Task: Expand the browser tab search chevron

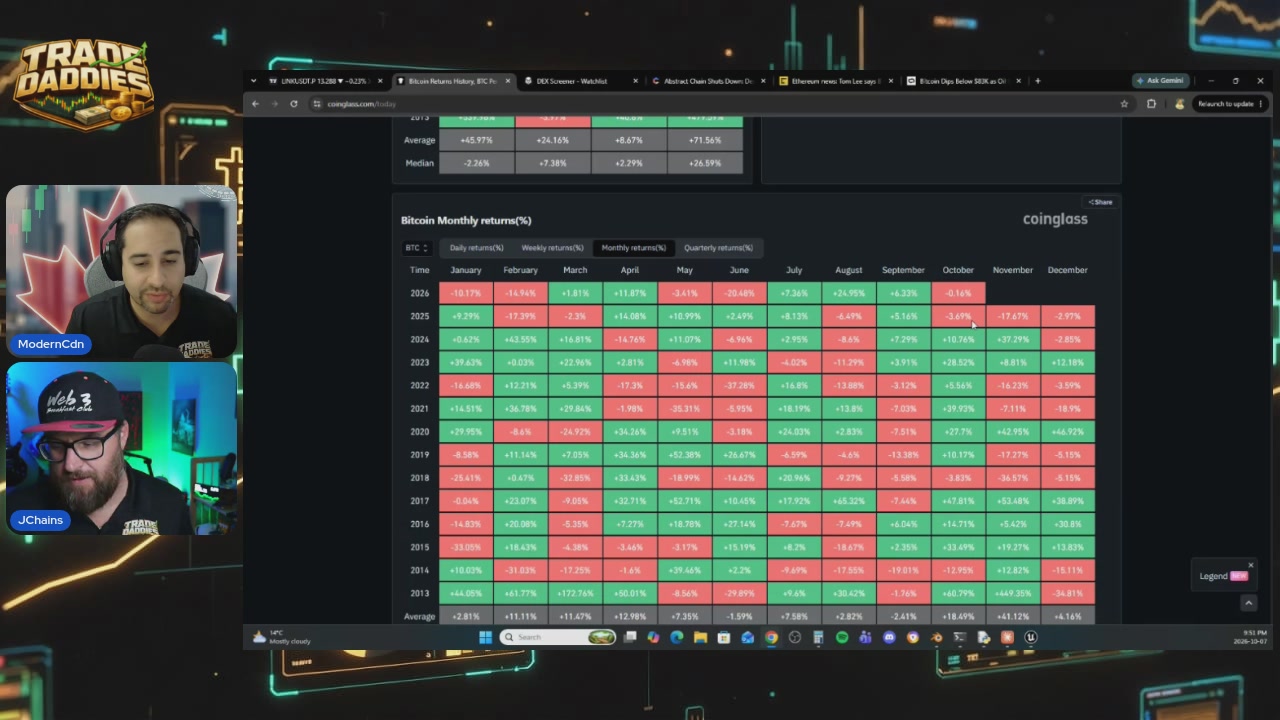Action: [x=254, y=81]
